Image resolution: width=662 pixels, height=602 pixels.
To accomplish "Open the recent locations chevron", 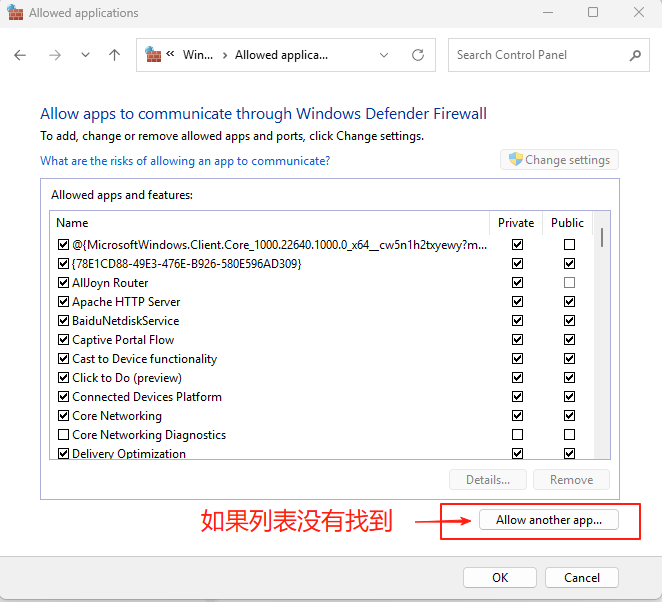I will [x=85, y=55].
